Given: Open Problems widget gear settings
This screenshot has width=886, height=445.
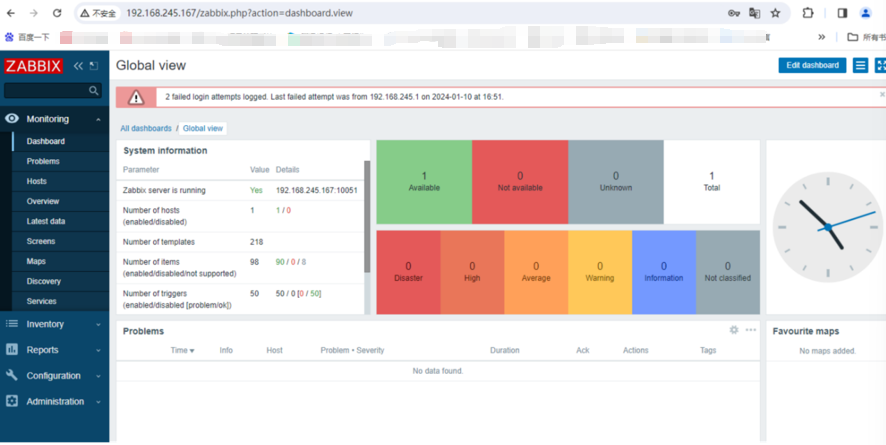Looking at the screenshot, I should point(734,330).
